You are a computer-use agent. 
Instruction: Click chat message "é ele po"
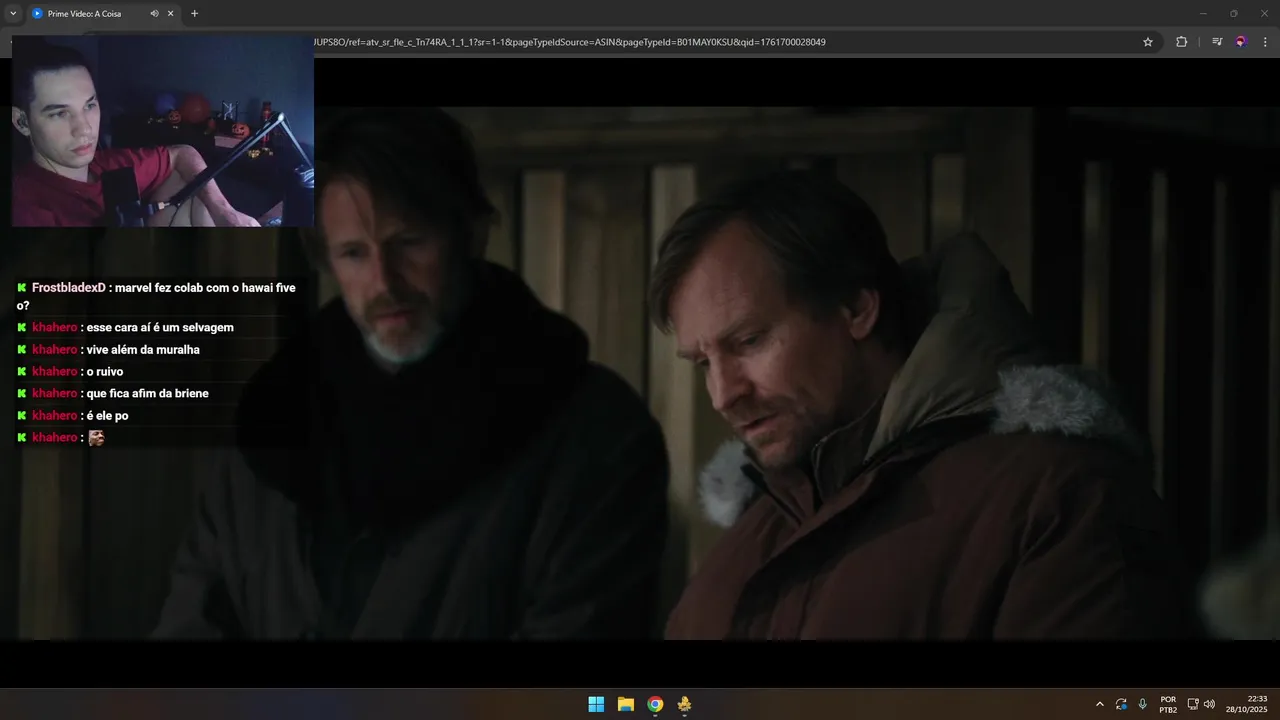point(108,416)
